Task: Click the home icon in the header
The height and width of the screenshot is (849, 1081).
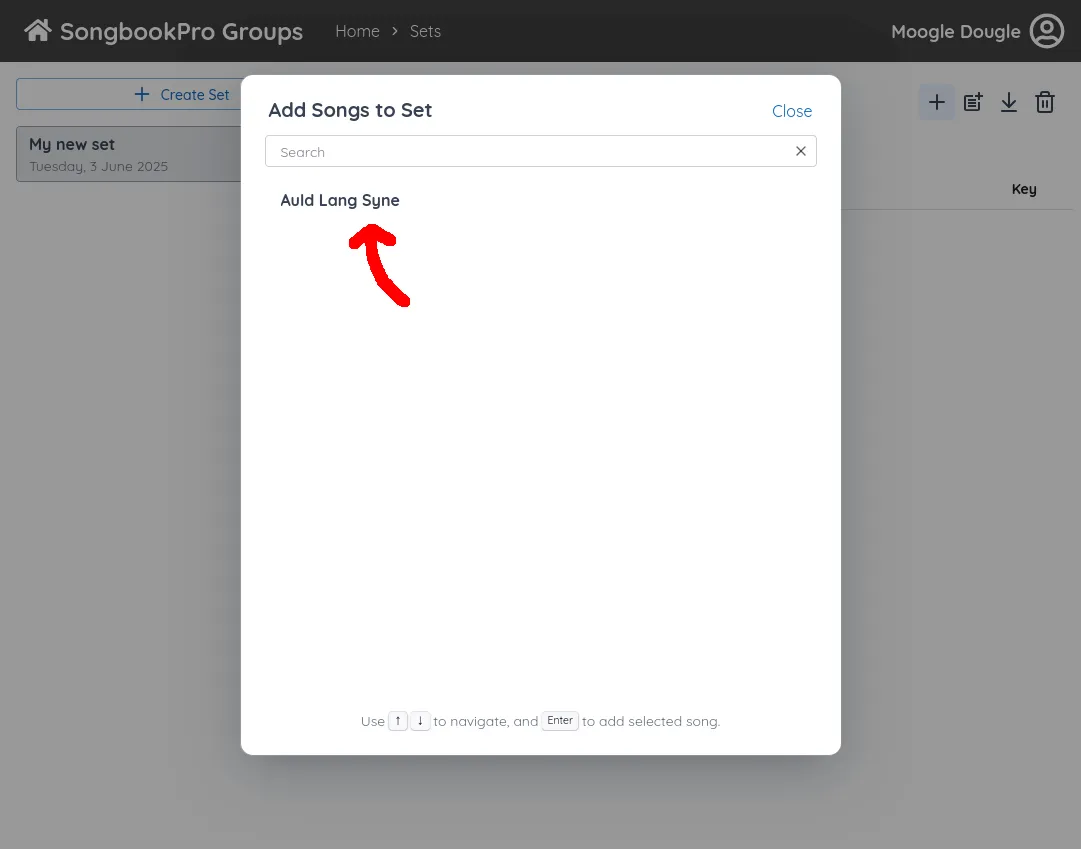Action: 37,29
